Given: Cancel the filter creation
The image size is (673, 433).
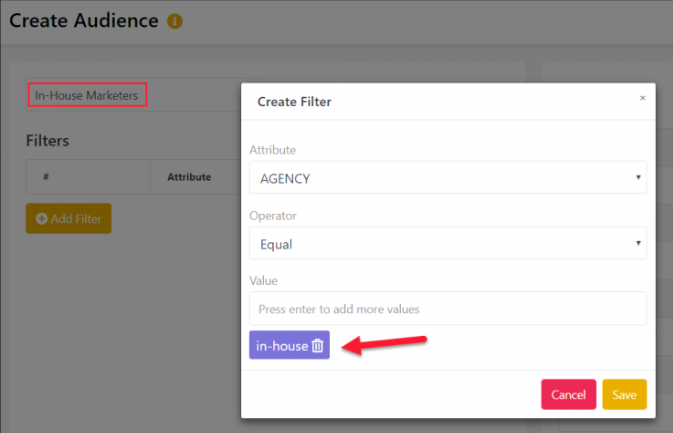Looking at the screenshot, I should [568, 394].
